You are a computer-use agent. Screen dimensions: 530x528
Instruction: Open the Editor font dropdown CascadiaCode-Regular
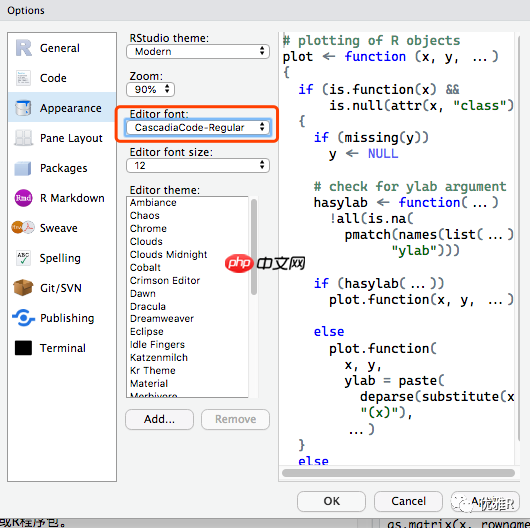[198, 127]
